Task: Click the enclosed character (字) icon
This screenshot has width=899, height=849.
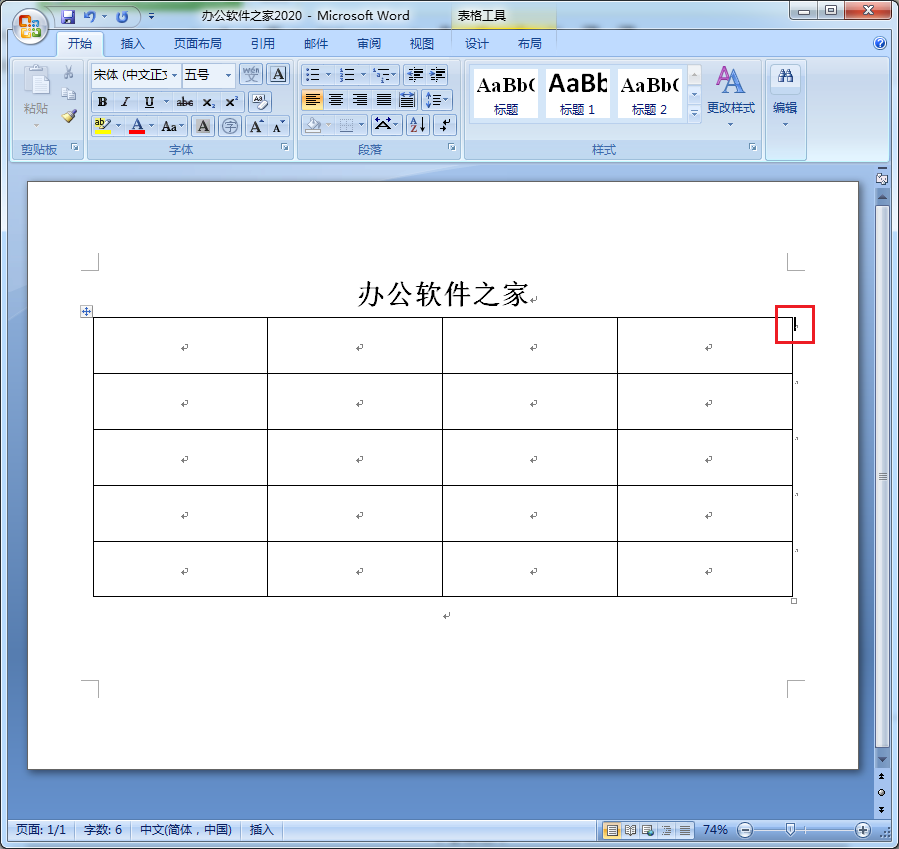Action: click(x=230, y=126)
